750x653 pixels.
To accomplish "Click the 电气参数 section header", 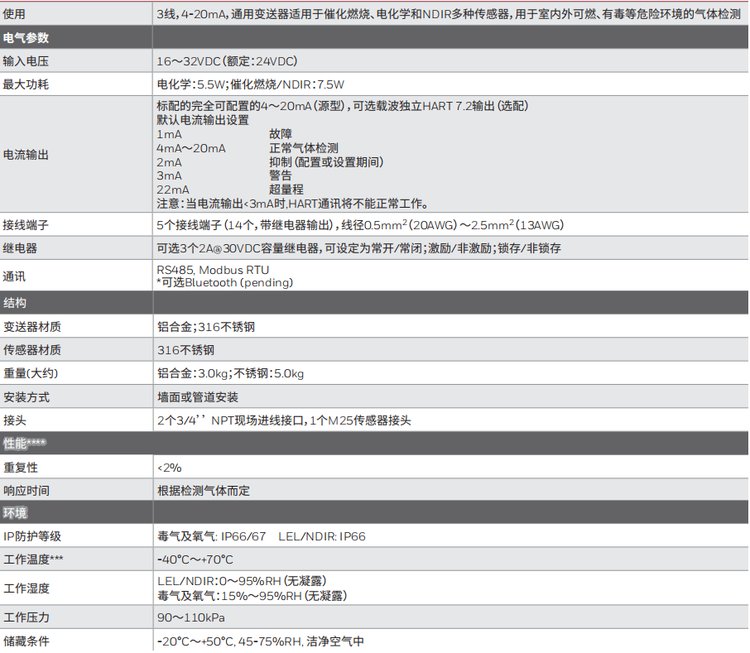I will tap(27, 37).
